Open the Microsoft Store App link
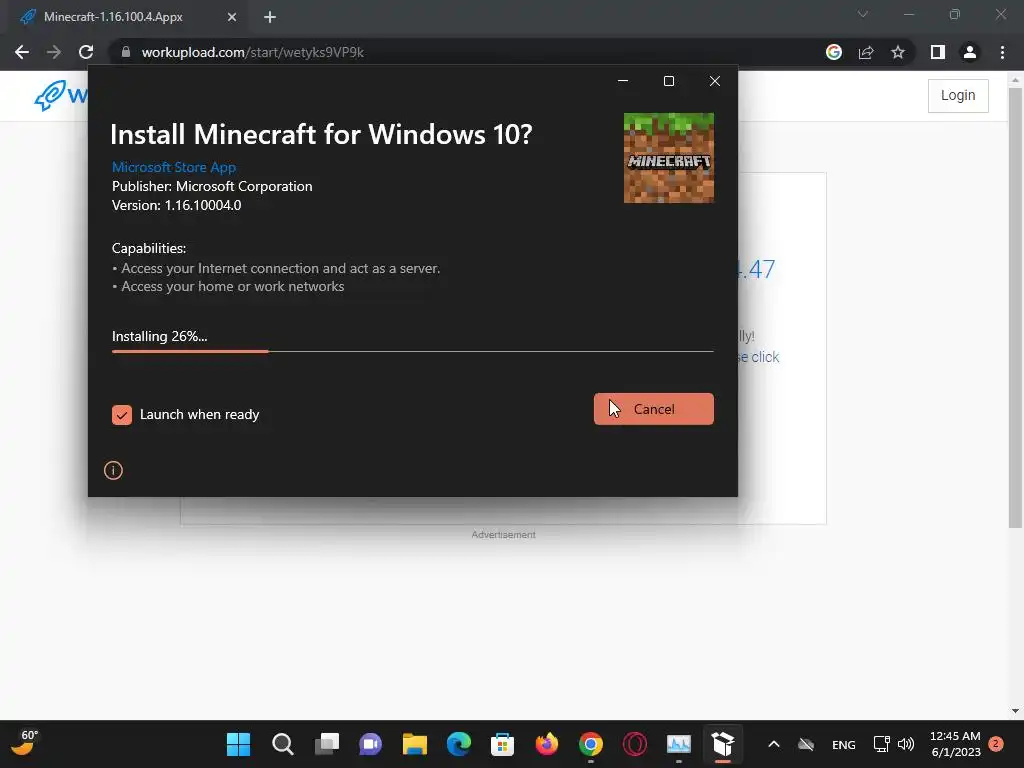This screenshot has width=1024, height=768. click(174, 167)
